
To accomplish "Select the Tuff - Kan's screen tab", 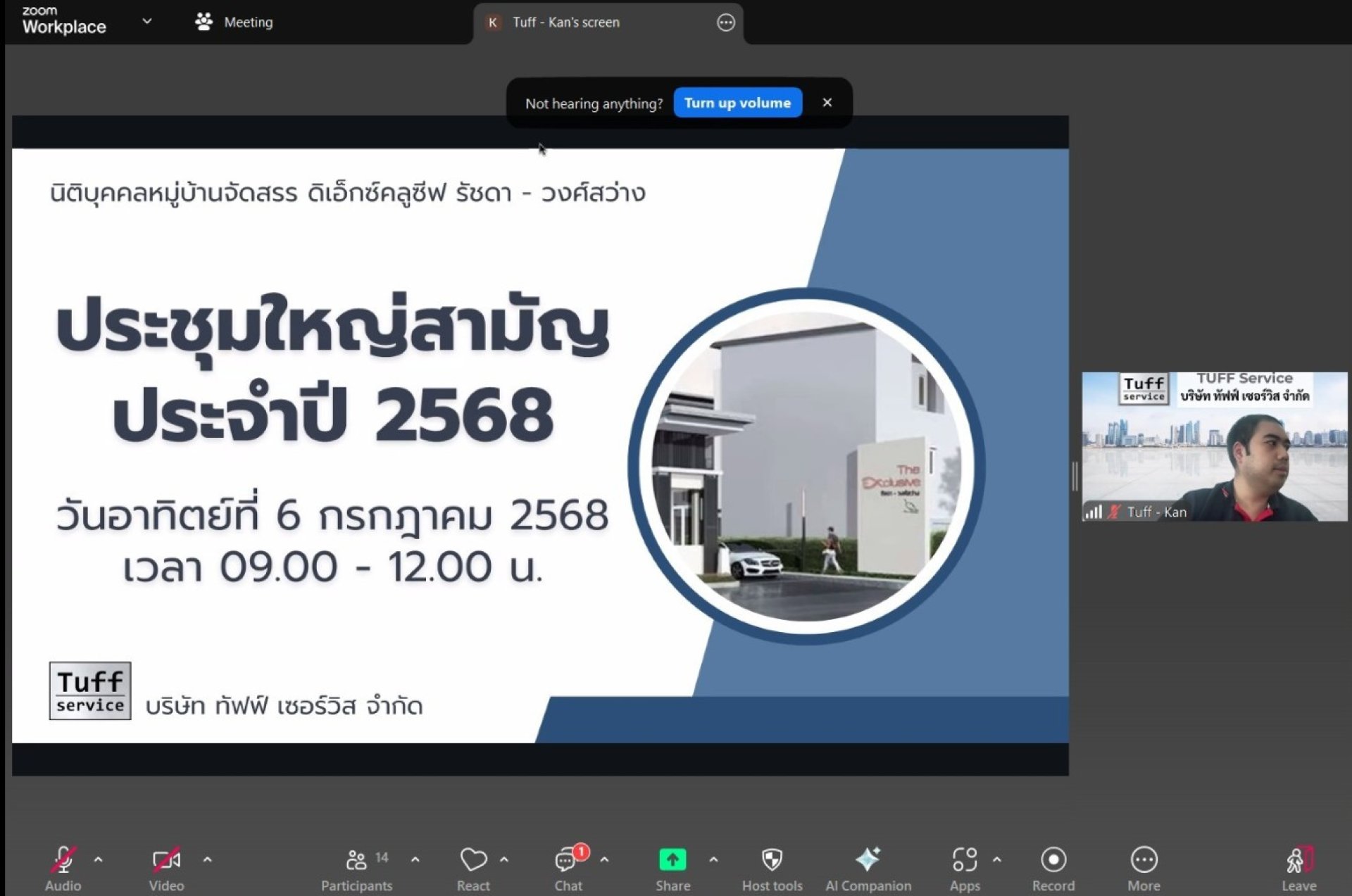I will click(x=565, y=23).
